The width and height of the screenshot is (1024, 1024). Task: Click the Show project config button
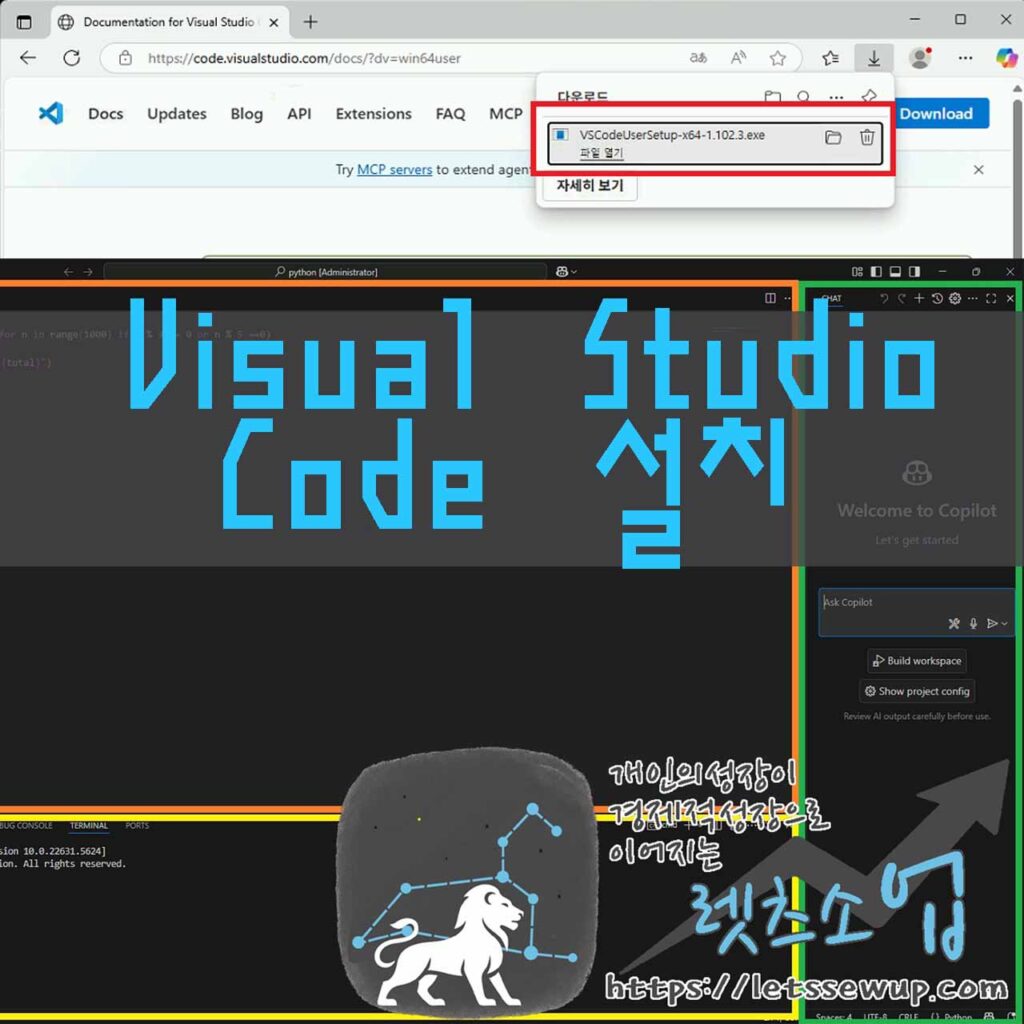coord(917,692)
